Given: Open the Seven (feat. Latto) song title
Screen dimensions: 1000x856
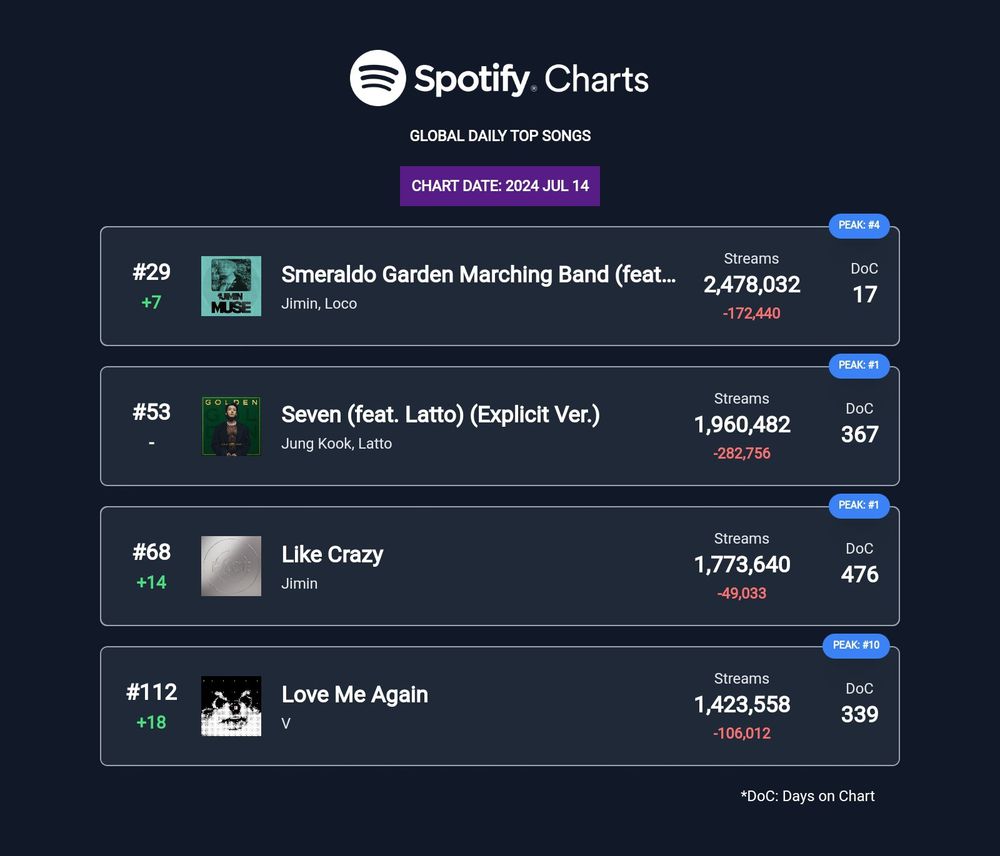Looking at the screenshot, I should click(x=441, y=414).
